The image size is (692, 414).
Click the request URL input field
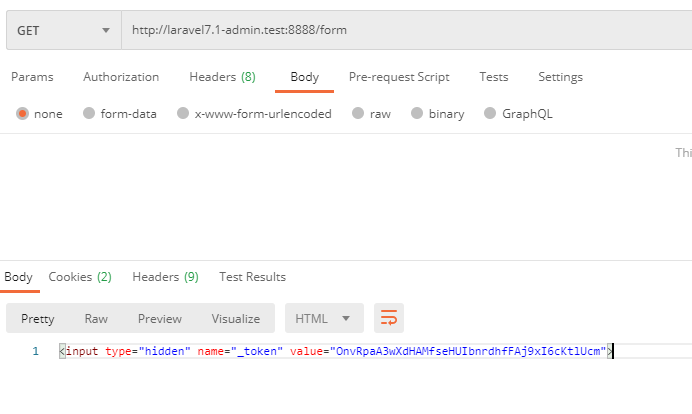pos(406,30)
